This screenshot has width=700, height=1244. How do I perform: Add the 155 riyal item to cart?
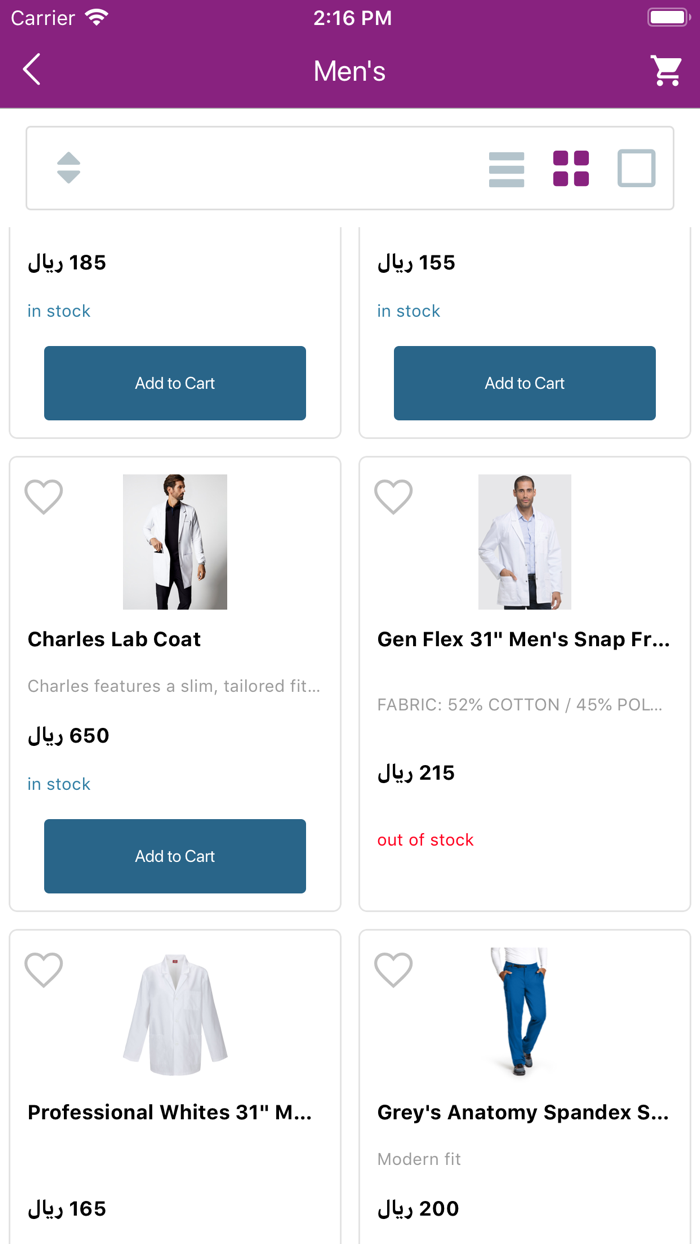[525, 383]
